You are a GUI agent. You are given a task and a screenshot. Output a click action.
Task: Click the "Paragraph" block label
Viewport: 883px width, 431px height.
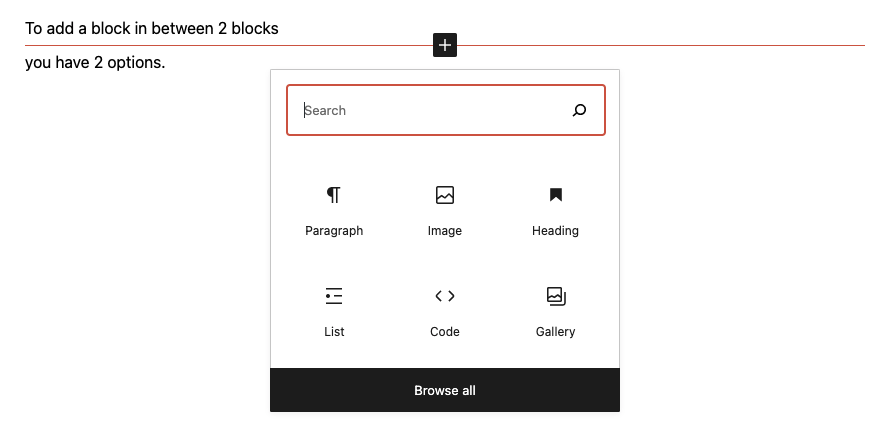[334, 231]
